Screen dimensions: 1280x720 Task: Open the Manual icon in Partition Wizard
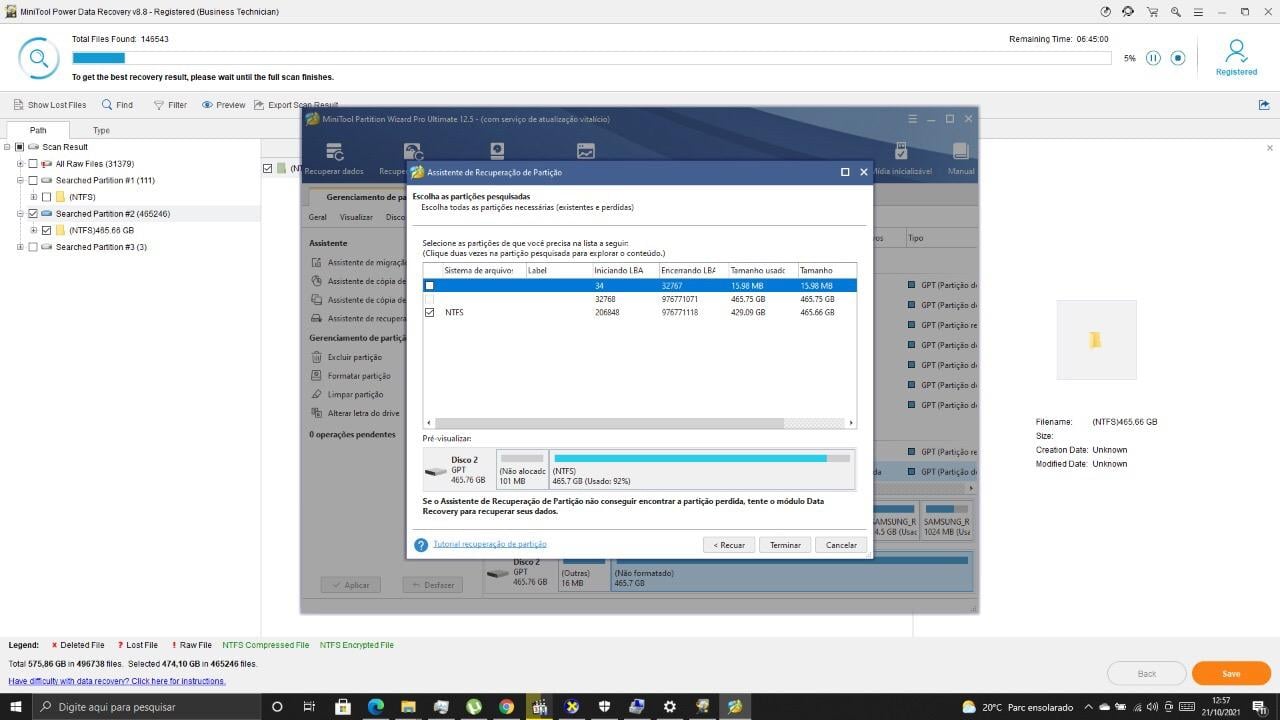[960, 158]
